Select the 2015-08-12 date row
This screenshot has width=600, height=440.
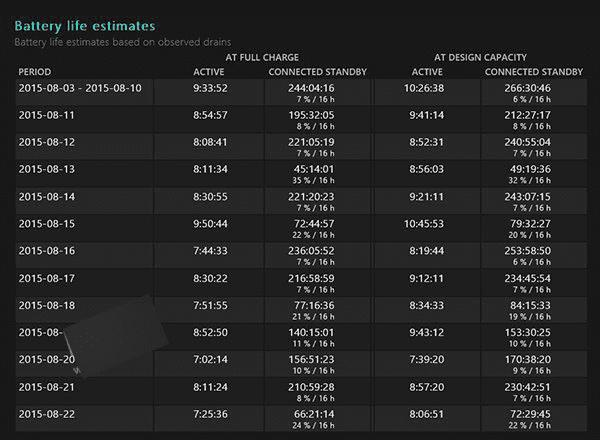[47, 142]
